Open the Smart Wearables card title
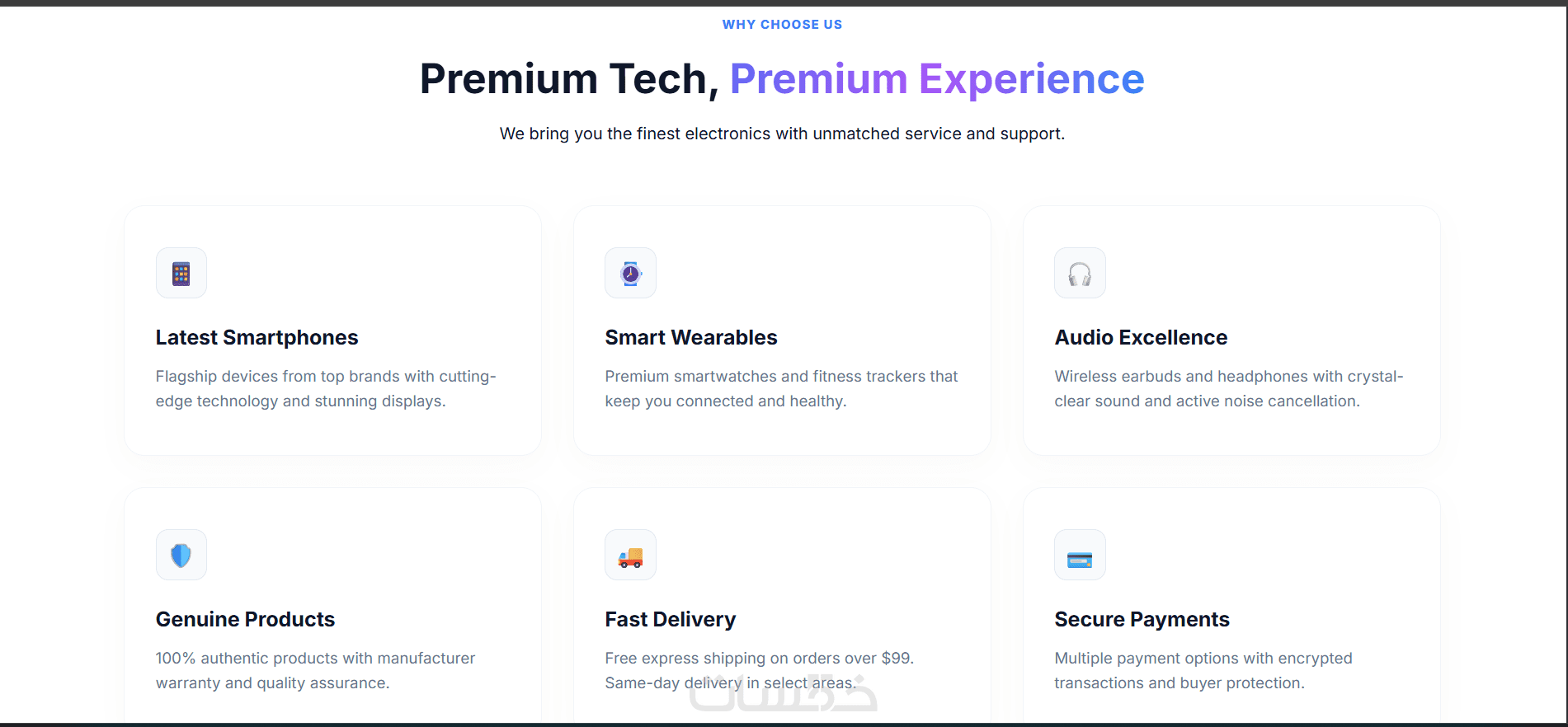Image resolution: width=1568 pixels, height=727 pixels. (x=690, y=338)
